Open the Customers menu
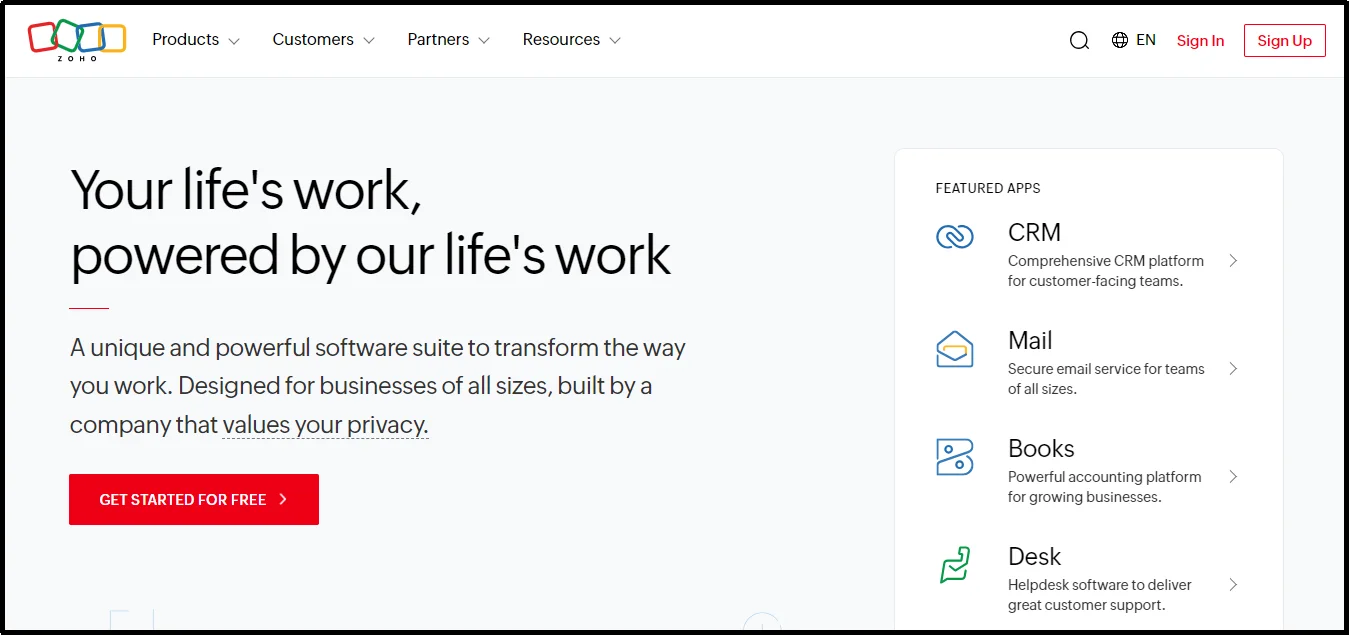Image resolution: width=1350 pixels, height=636 pixels. [x=323, y=40]
